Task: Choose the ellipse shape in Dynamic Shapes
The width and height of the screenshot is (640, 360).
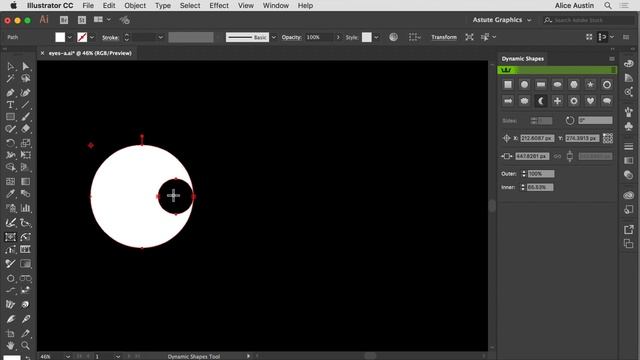Action: [557, 84]
